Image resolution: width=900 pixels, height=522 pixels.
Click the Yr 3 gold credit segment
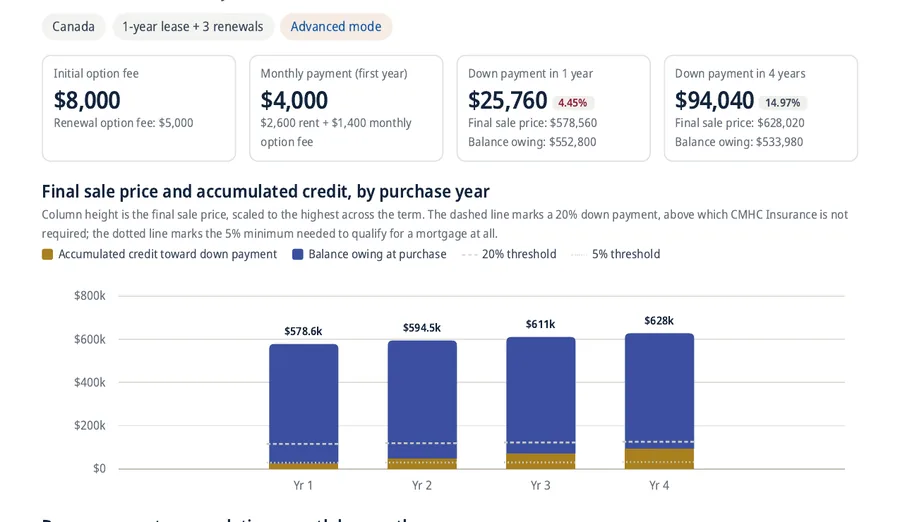pos(541,462)
